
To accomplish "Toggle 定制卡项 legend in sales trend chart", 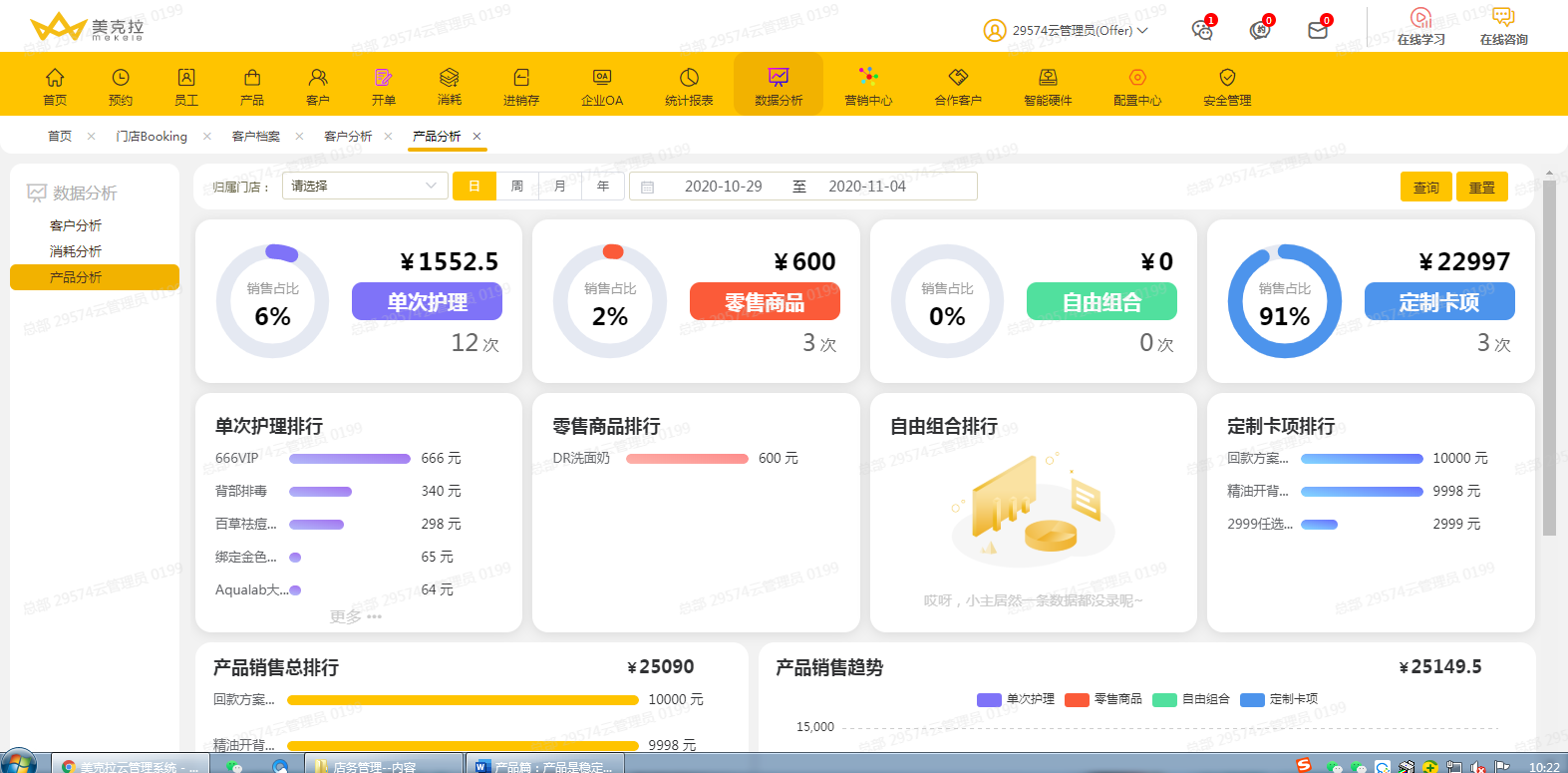I will point(1279,699).
